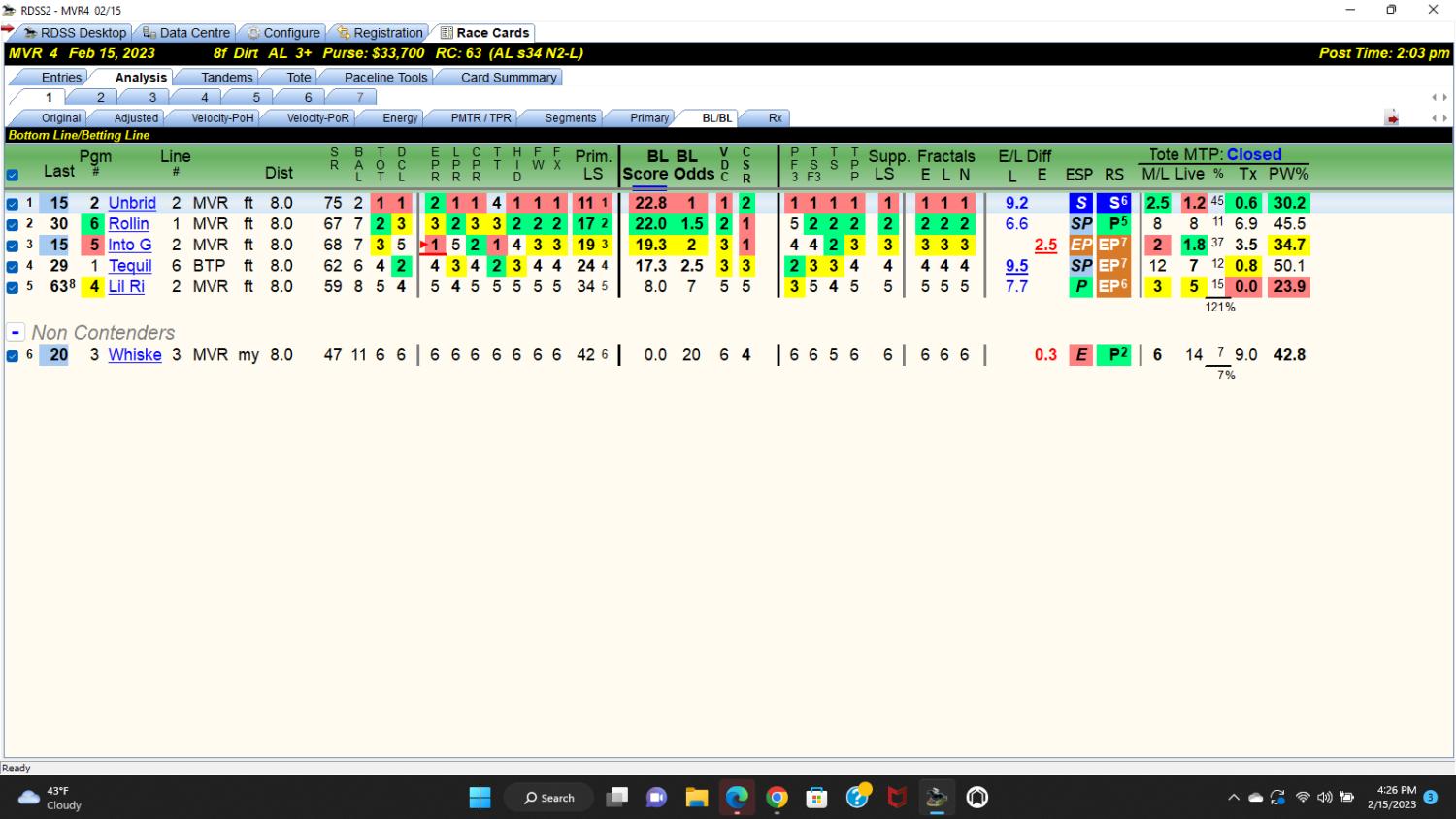Open horse link Whiske
1456x819 pixels.
[135, 354]
